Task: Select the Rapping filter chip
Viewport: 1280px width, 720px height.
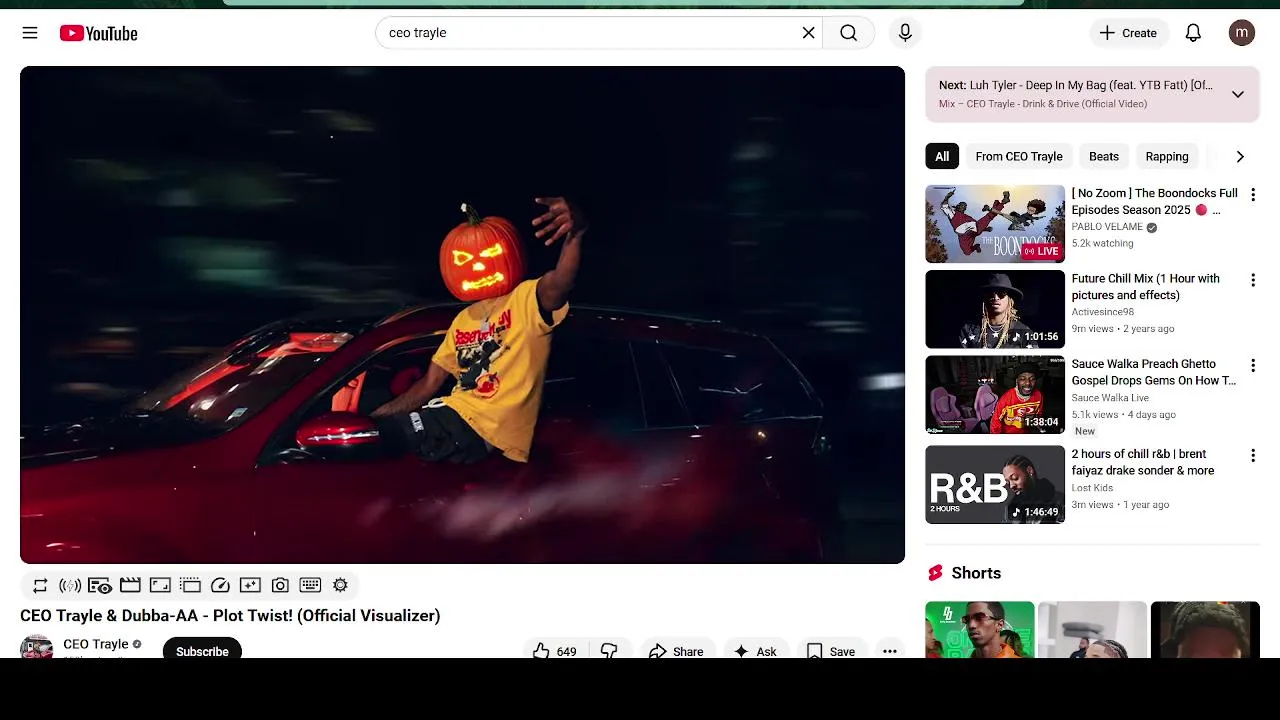Action: (x=1167, y=156)
